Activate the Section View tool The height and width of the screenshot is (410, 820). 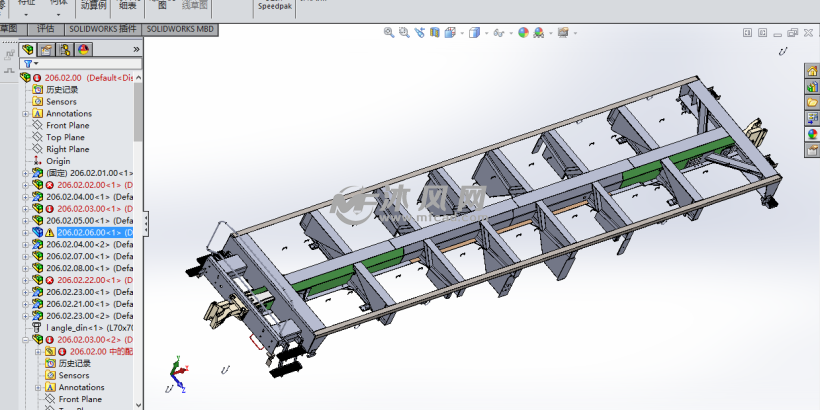[435, 32]
